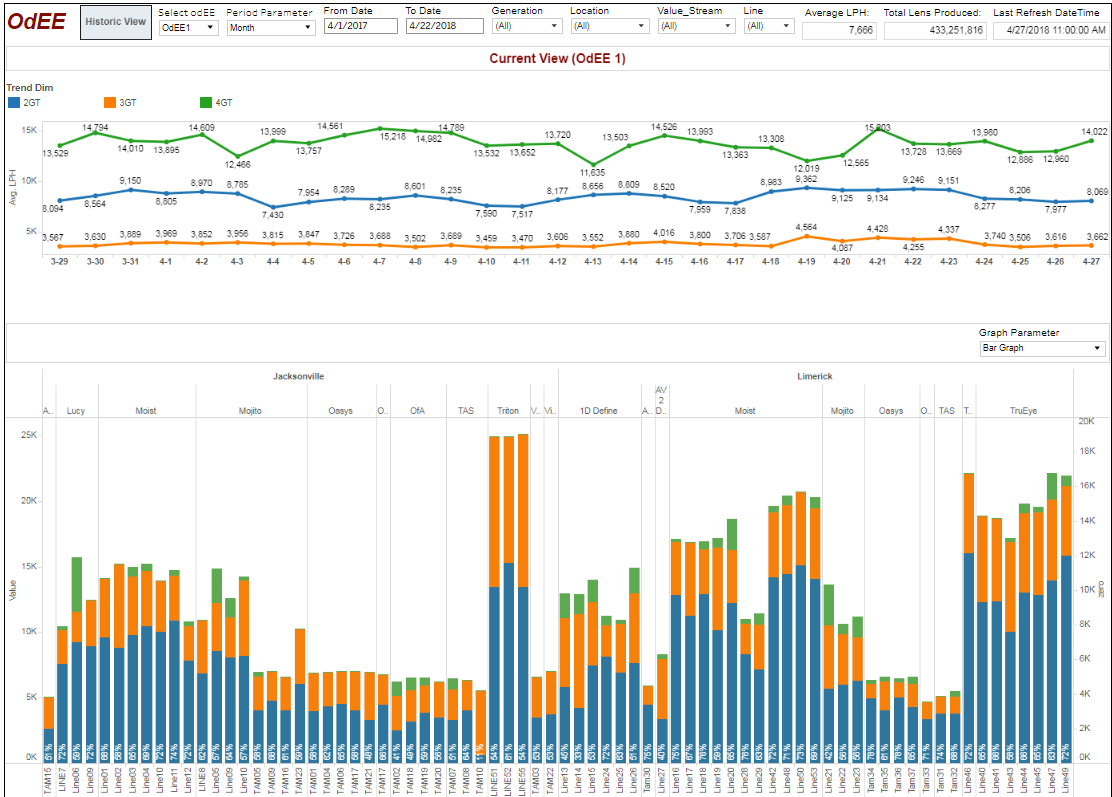The width and height of the screenshot is (1112, 797).
Task: Click the 2GT data point 7,430
Action: tap(273, 206)
